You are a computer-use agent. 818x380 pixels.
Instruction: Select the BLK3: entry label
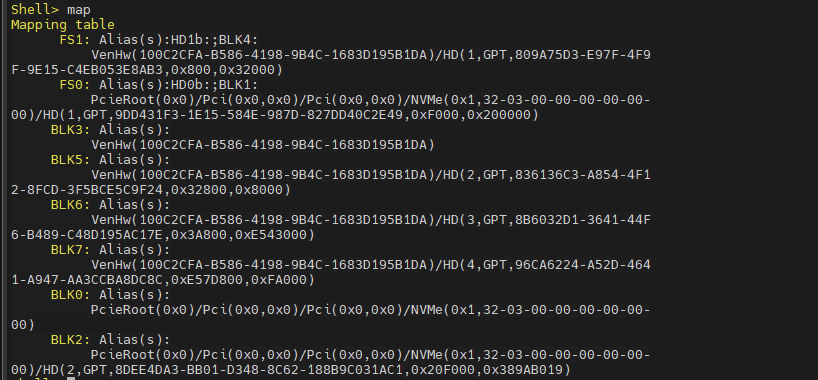[x=71, y=130]
